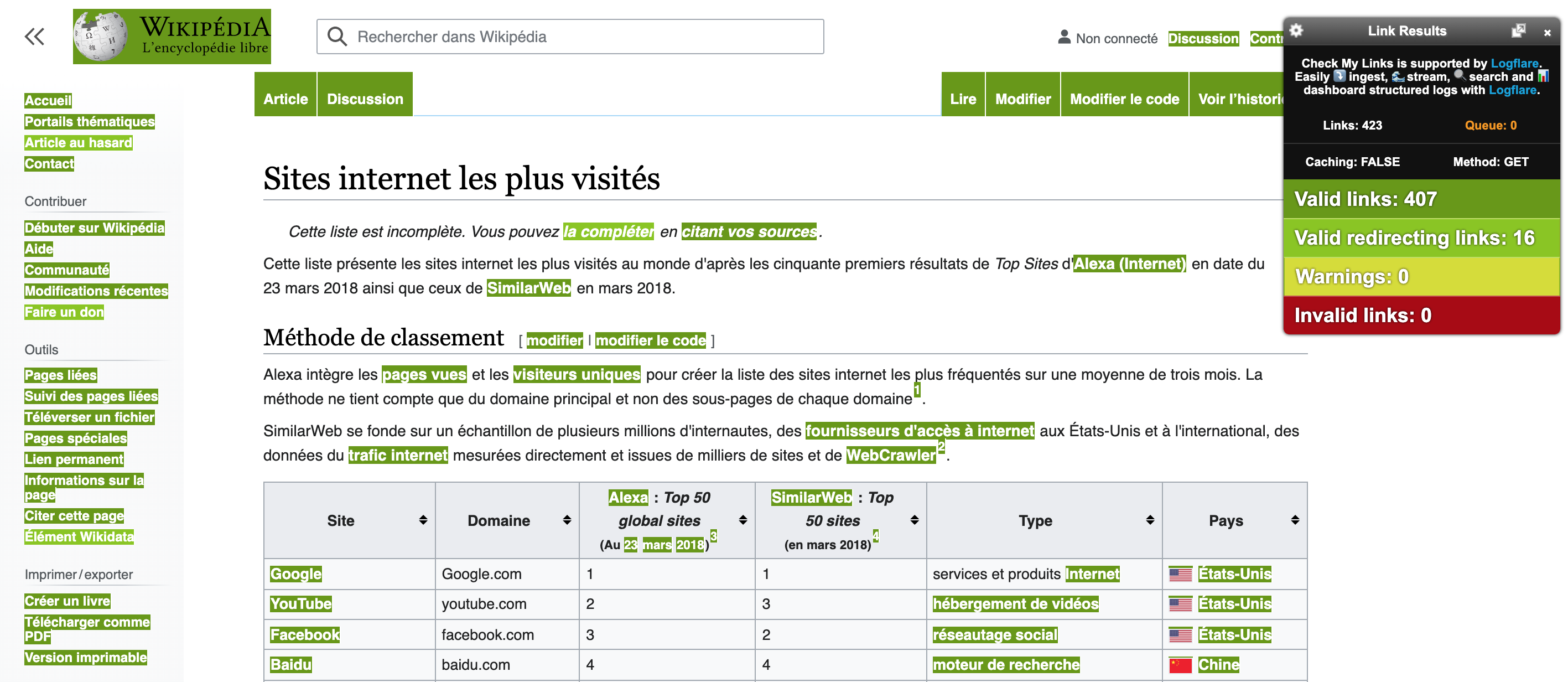This screenshot has width=1568, height=682.
Task: Open Téléverser un fichier link
Action: [x=90, y=417]
